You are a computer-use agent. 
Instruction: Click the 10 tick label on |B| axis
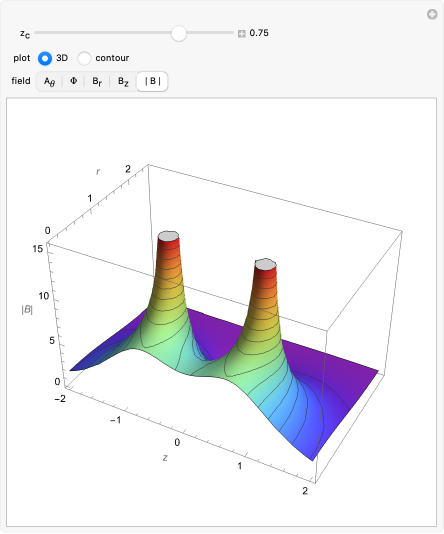point(44,296)
